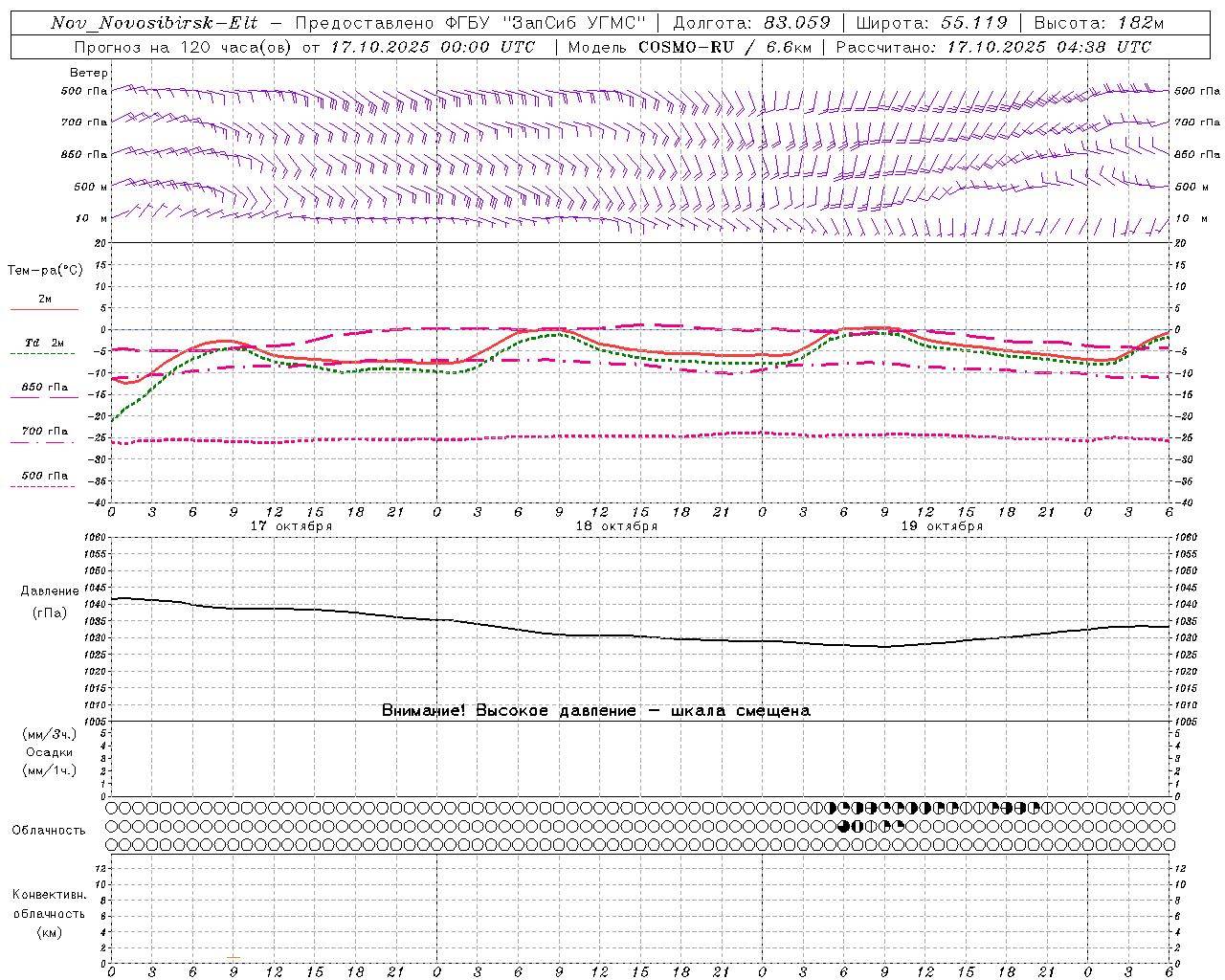1225x980 pixels.
Task: Click the 10 м wind level label on the left
Action: [91, 218]
